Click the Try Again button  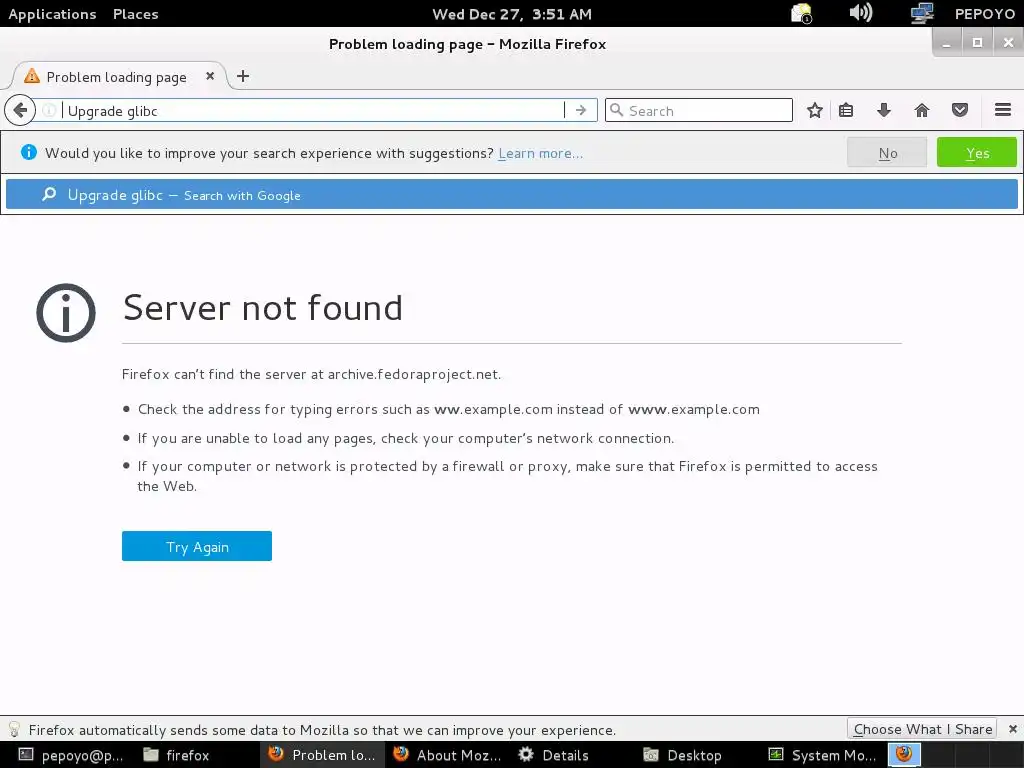(x=197, y=546)
